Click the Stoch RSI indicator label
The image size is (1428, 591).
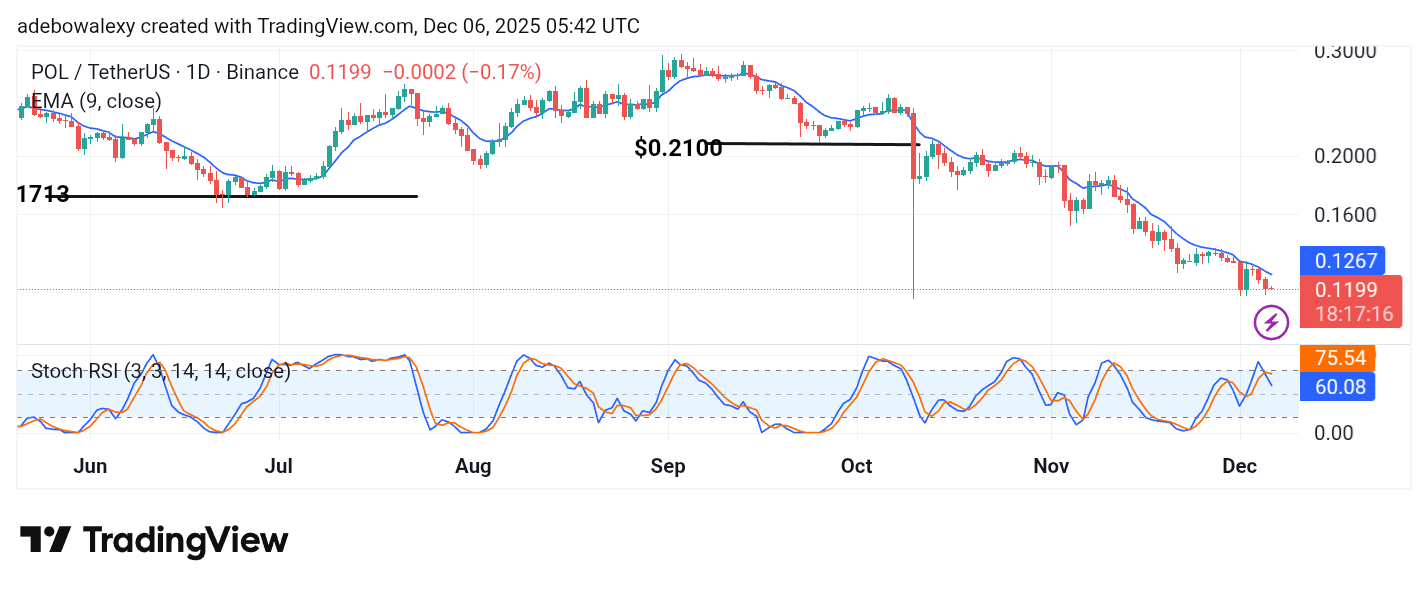click(160, 372)
